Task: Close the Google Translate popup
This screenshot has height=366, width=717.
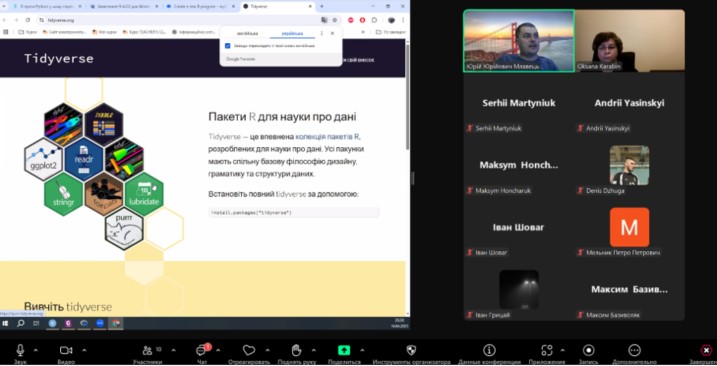Action: coord(332,33)
